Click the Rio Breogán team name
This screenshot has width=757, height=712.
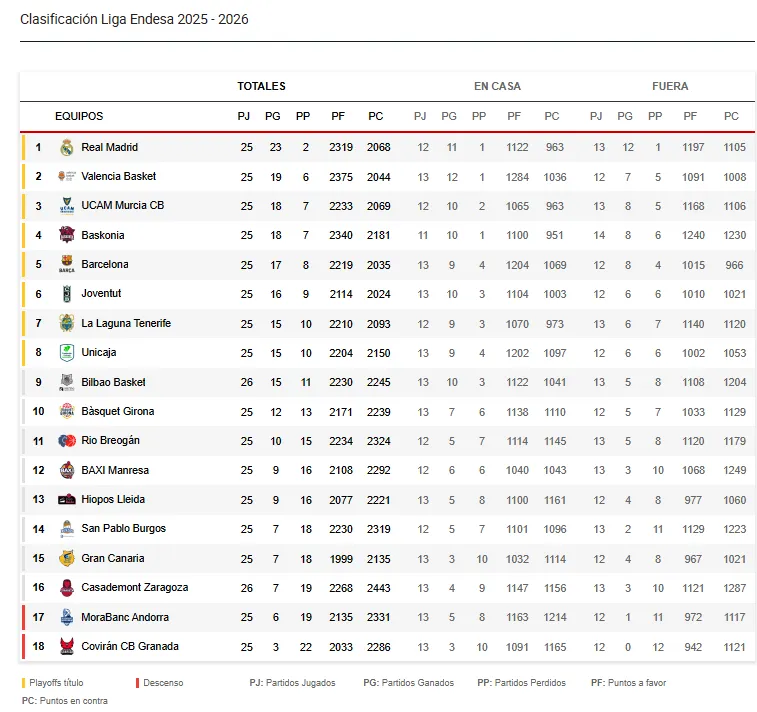pyautogui.click(x=111, y=441)
